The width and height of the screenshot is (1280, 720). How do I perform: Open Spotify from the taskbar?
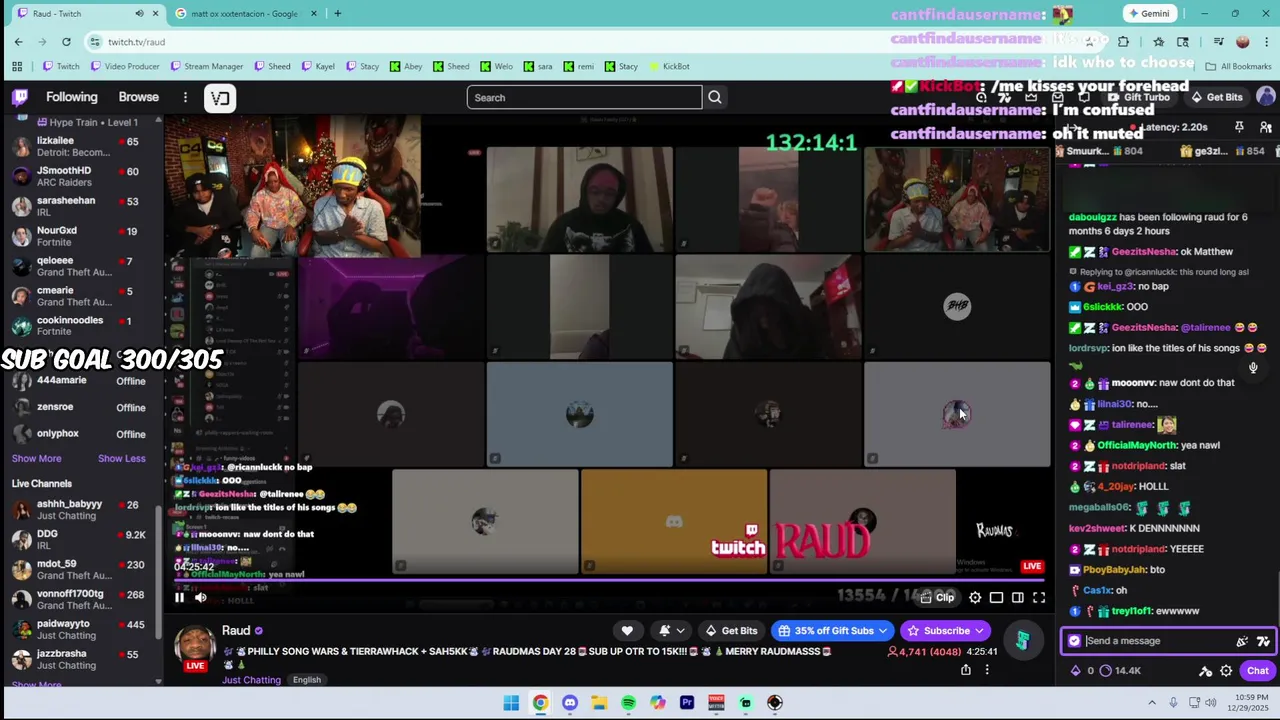click(x=628, y=703)
